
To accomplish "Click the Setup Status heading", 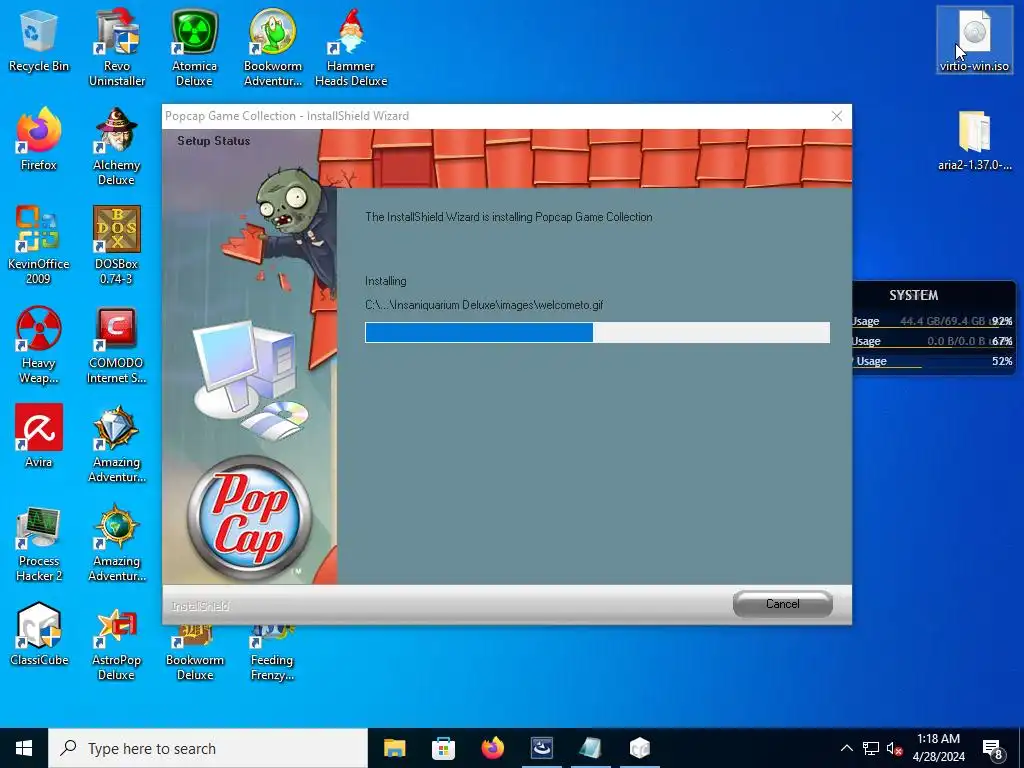I will tap(214, 140).
